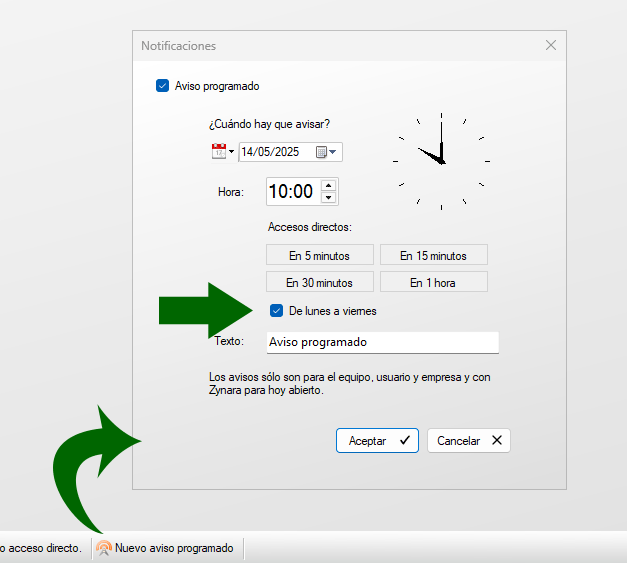This screenshot has height=563, width=627.
Task: Click the Hora time field 10:00
Action: click(302, 192)
